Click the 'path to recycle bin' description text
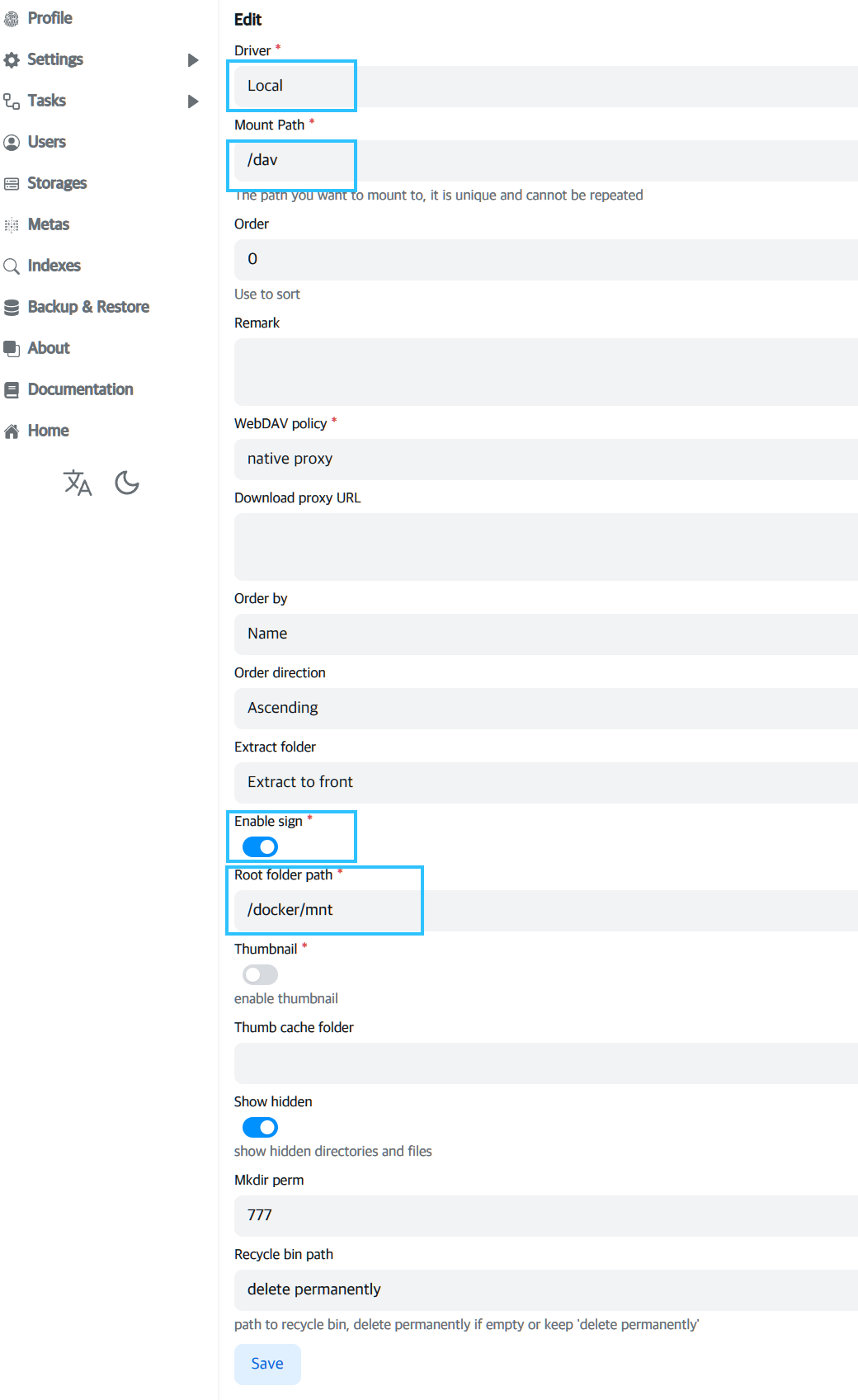Viewport: 858px width, 1400px height. [x=466, y=1325]
